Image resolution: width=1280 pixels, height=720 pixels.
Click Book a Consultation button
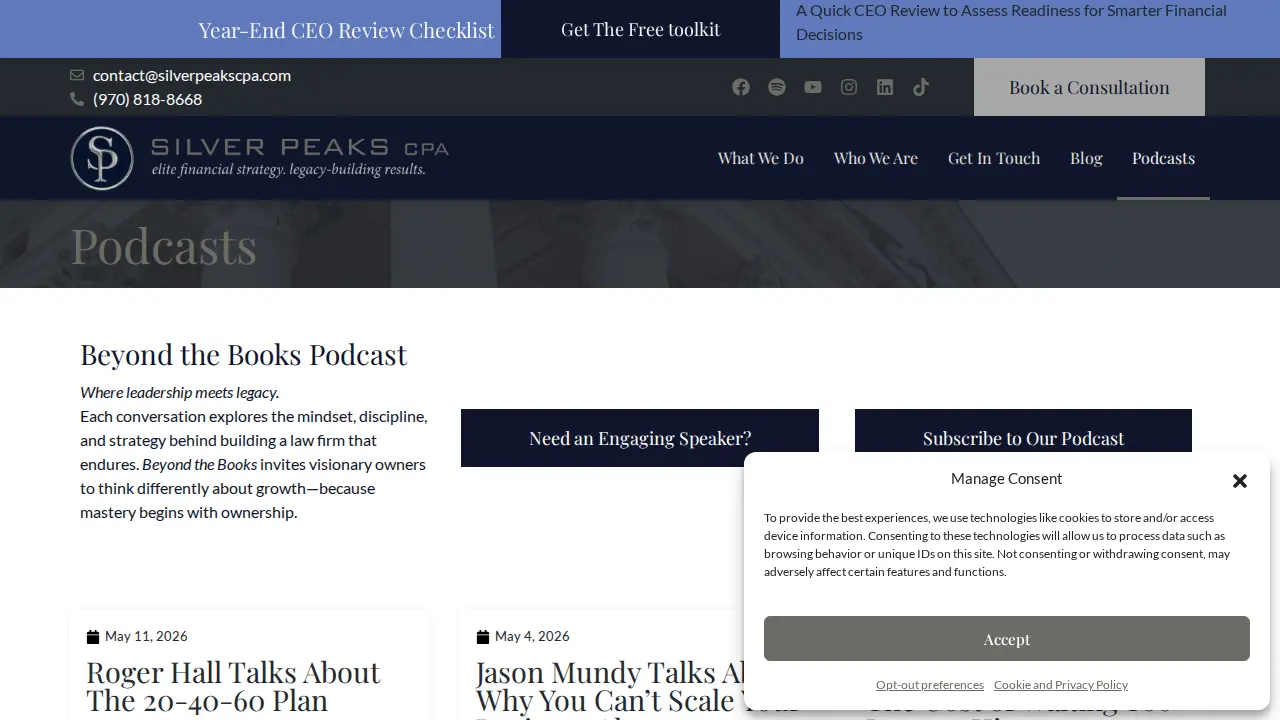point(1089,87)
